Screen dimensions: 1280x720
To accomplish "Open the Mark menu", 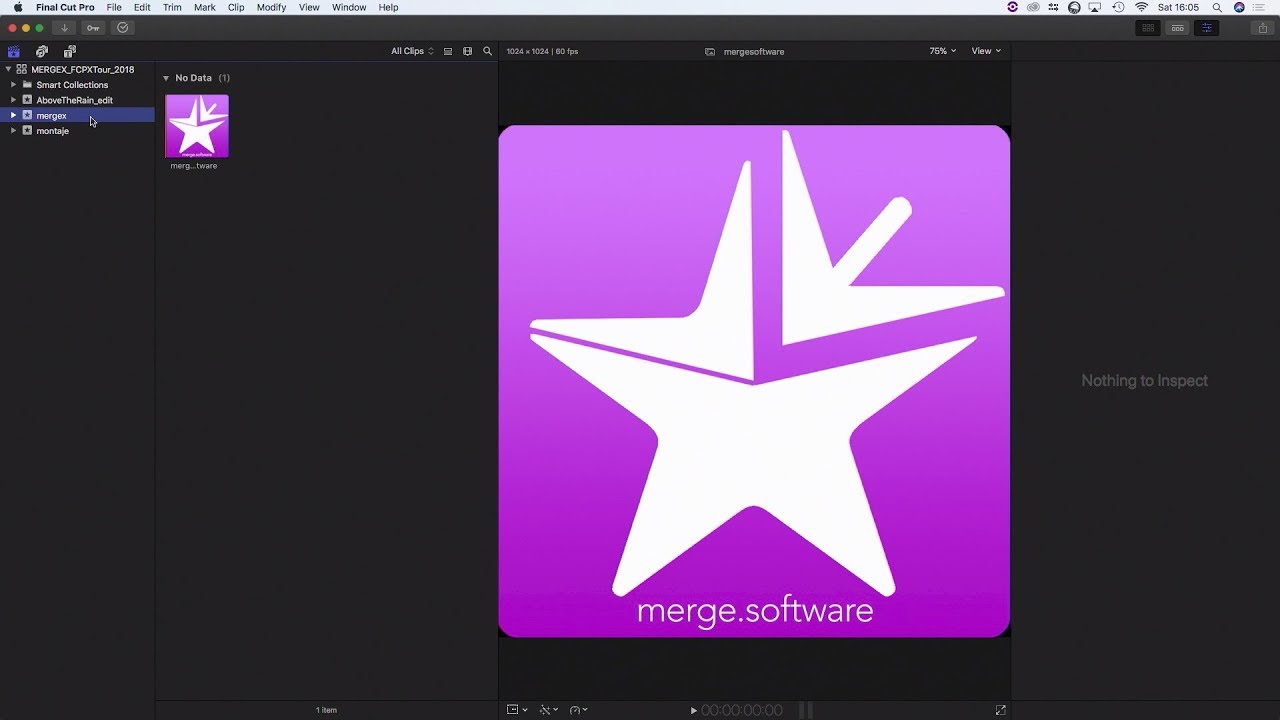I will click(x=204, y=7).
